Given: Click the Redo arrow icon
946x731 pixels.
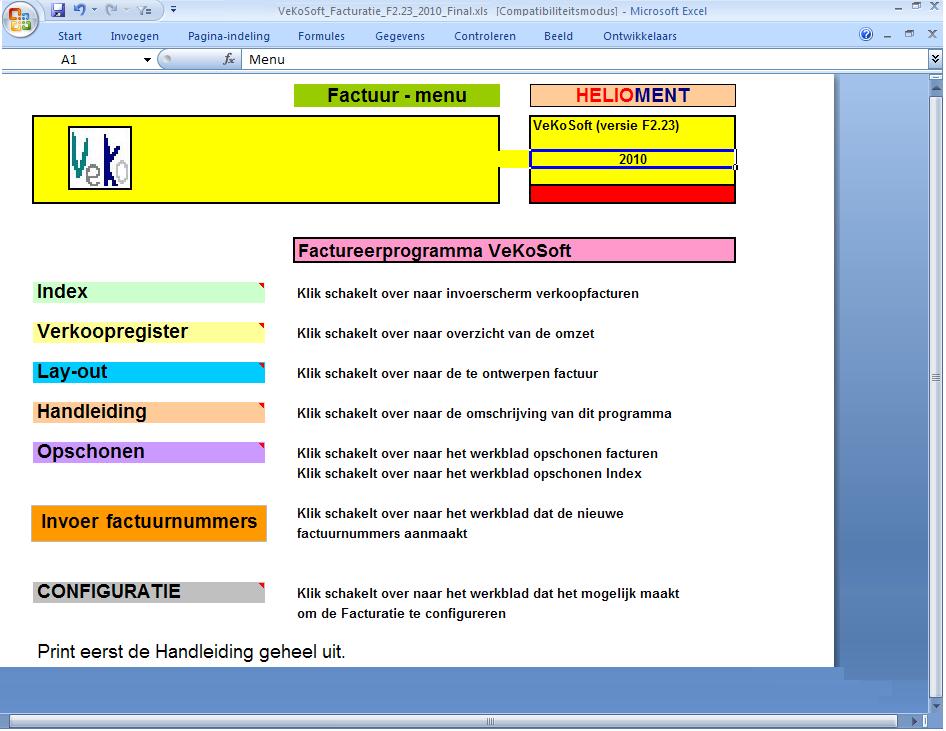Looking at the screenshot, I should [112, 11].
